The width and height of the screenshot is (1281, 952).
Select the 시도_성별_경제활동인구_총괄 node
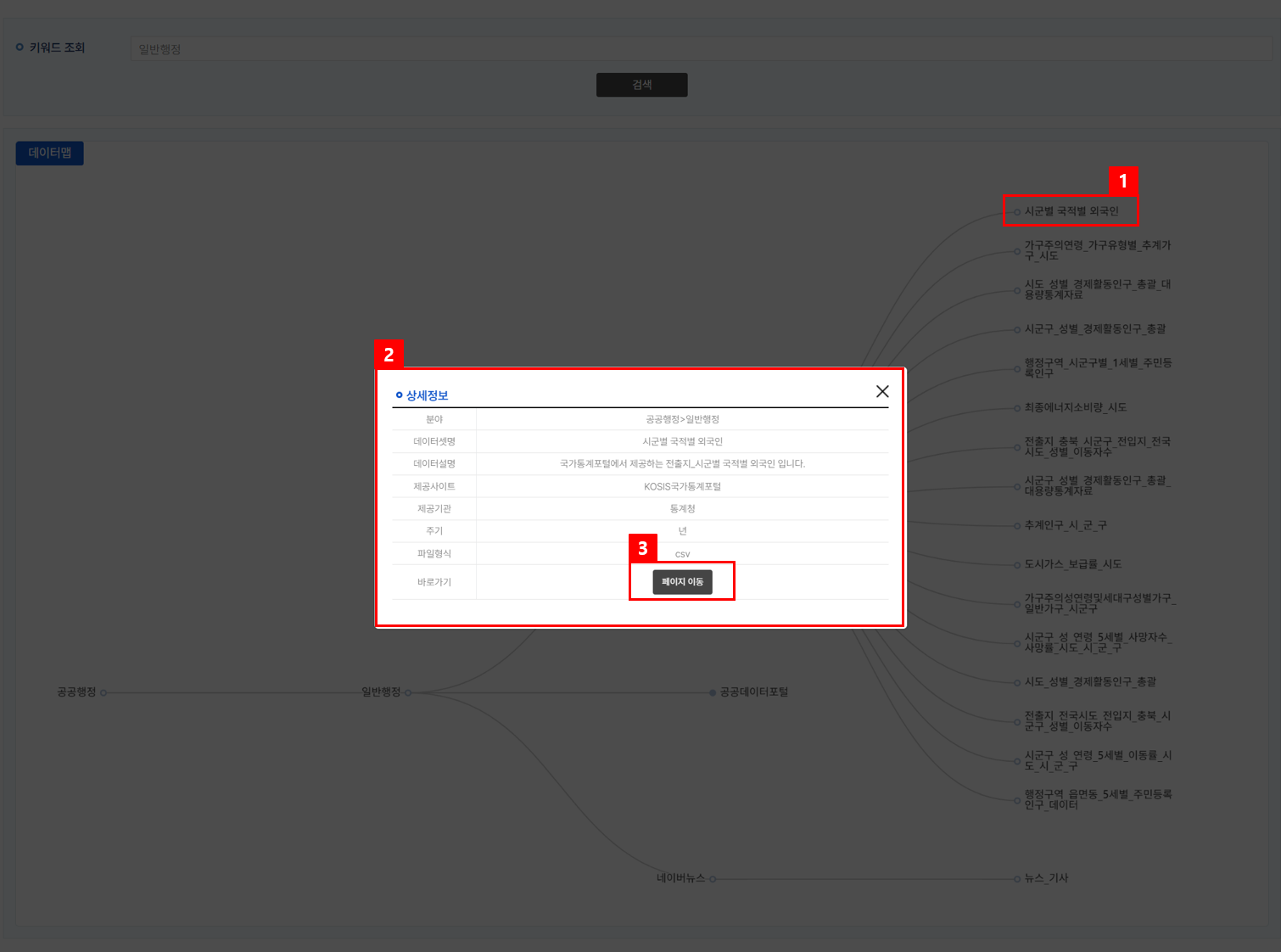[1090, 682]
